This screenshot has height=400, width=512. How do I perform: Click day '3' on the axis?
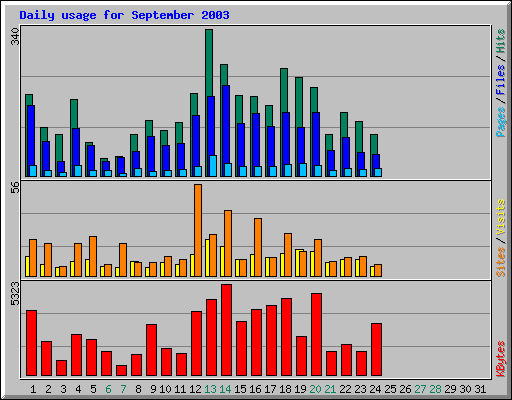coord(63,389)
